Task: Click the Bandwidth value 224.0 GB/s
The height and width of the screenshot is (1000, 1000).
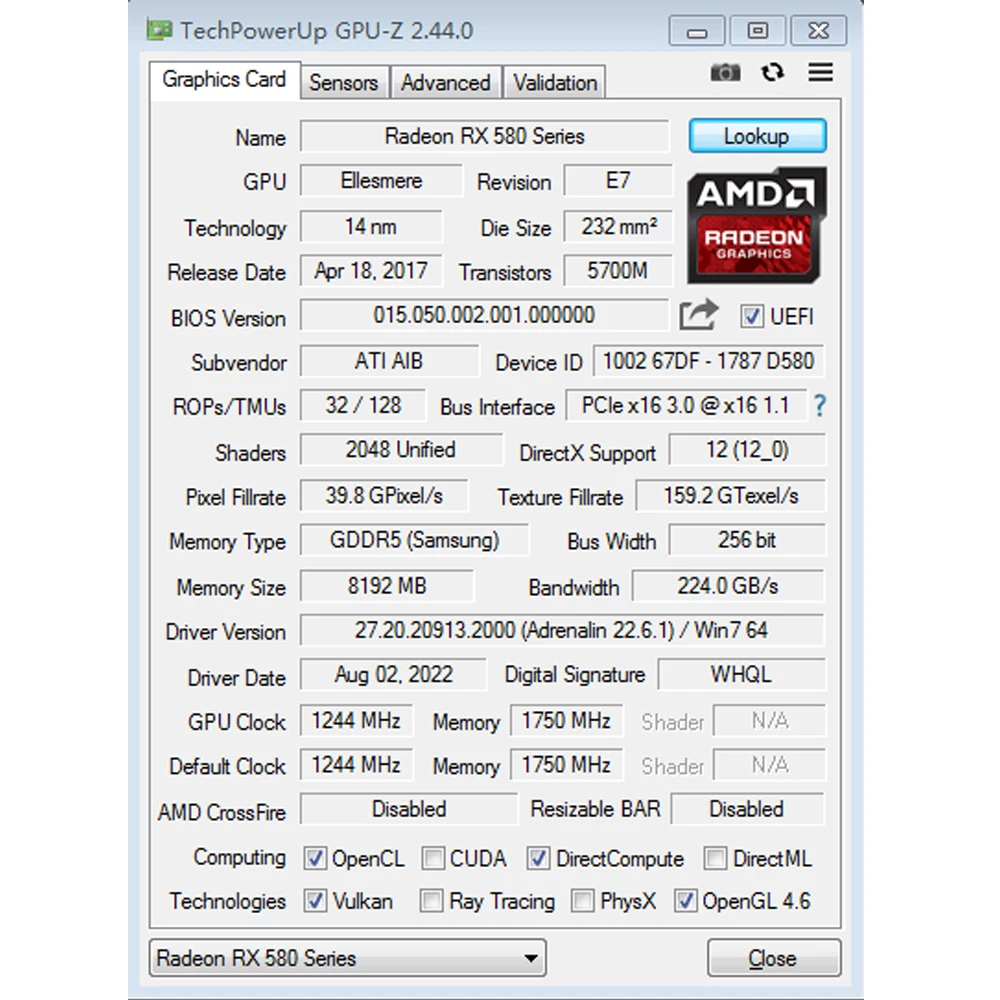Action: pos(728,585)
